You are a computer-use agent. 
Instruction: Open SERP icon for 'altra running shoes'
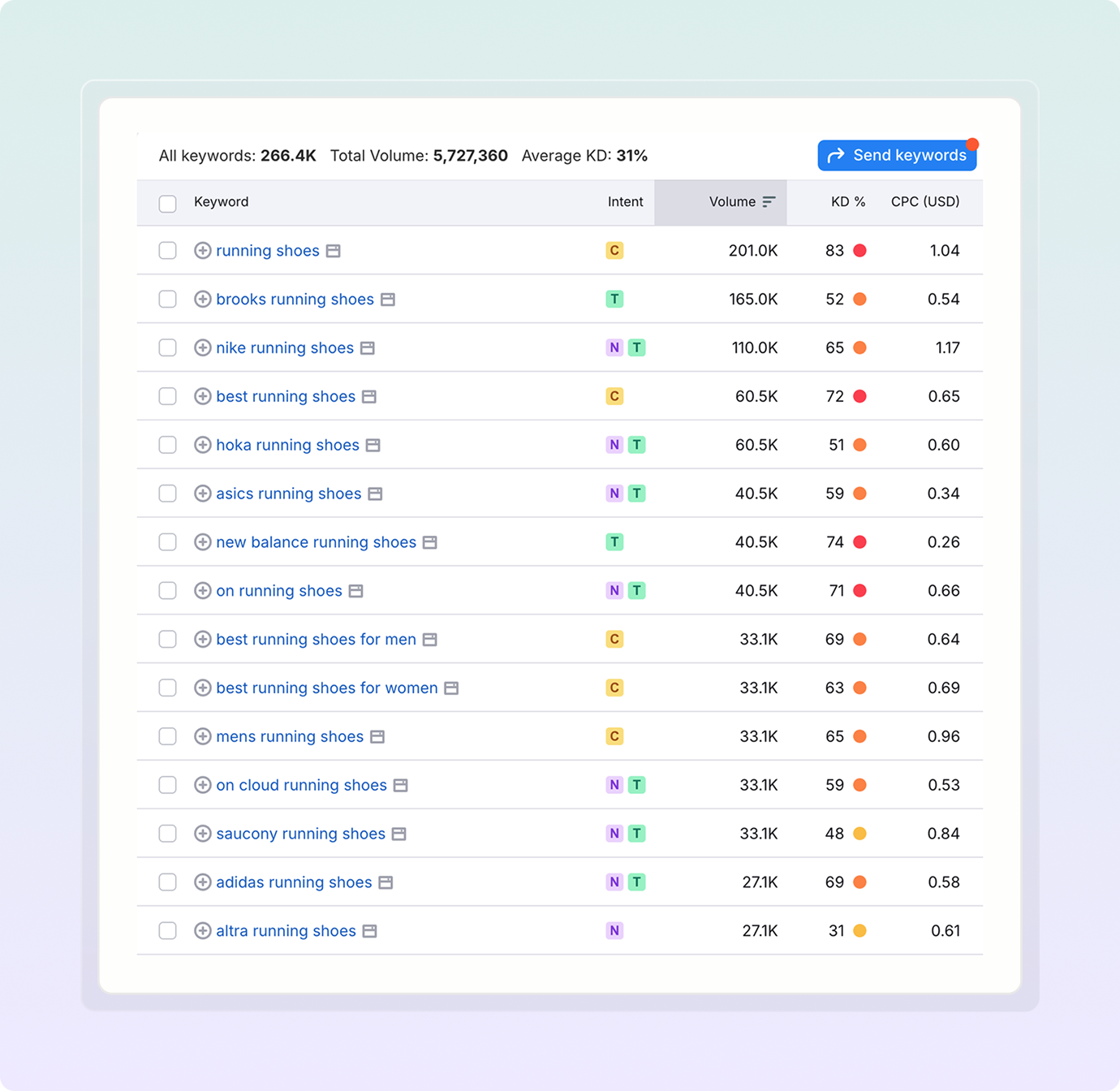370,931
